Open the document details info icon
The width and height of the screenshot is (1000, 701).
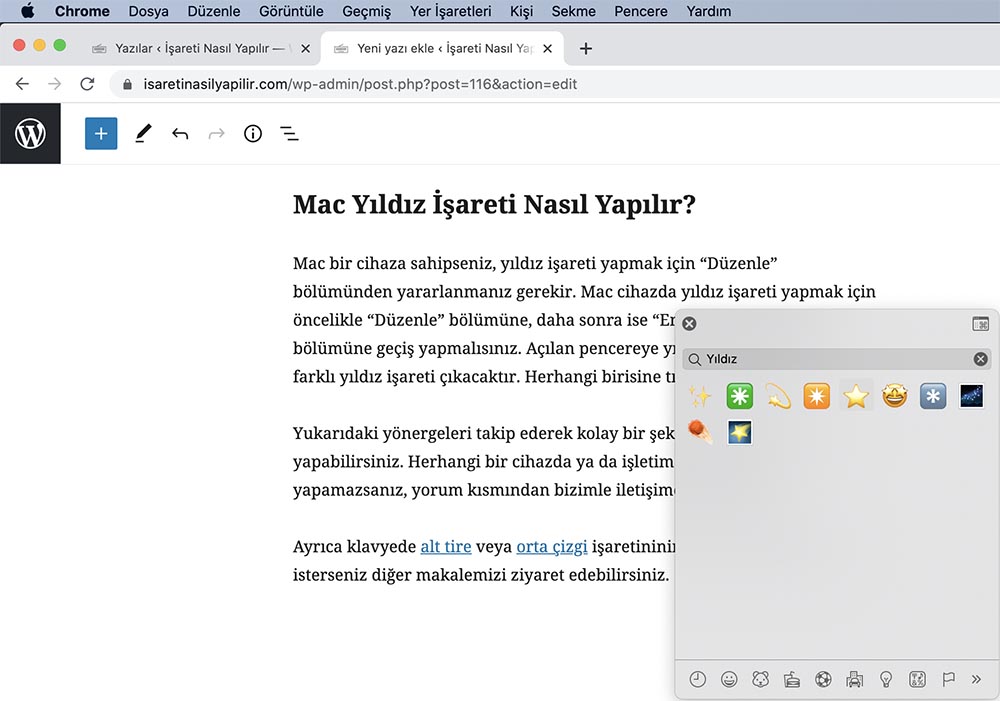click(x=253, y=133)
